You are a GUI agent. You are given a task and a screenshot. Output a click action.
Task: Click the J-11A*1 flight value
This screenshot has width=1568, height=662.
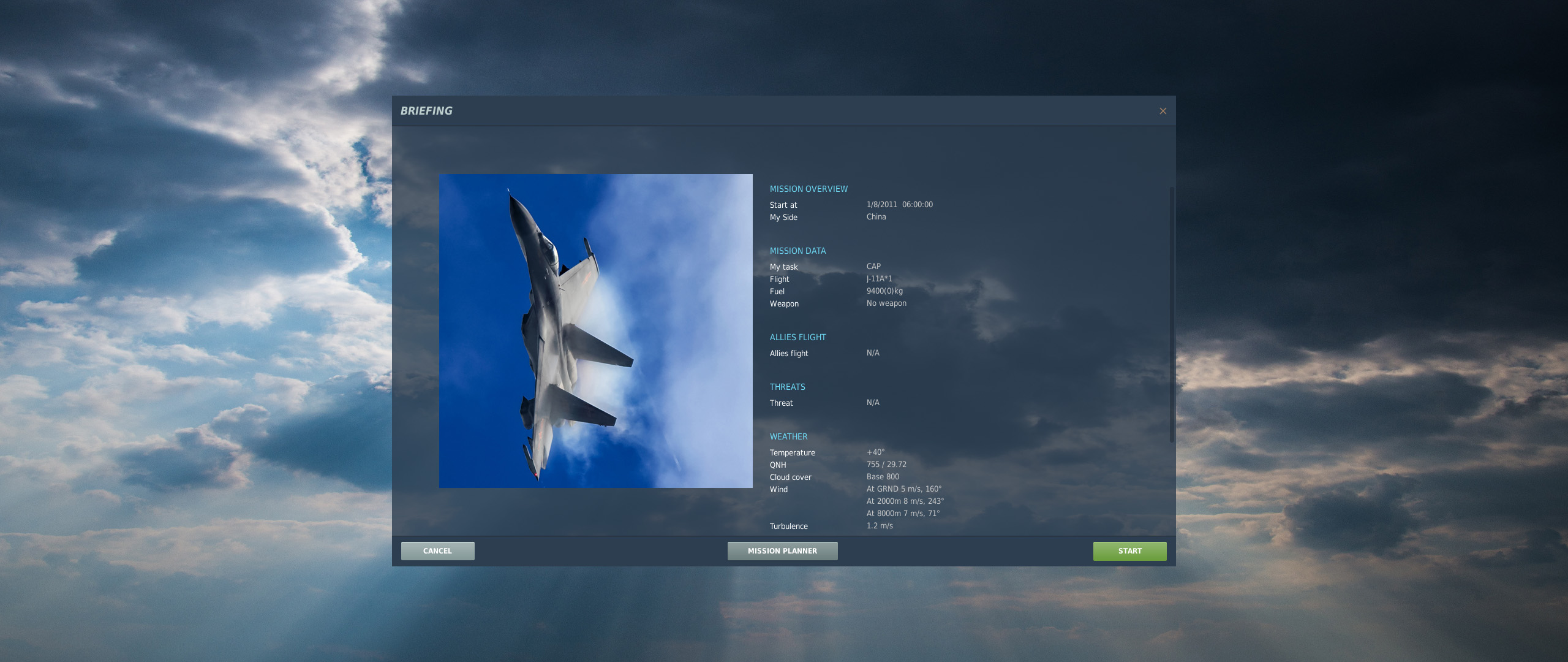pos(879,279)
